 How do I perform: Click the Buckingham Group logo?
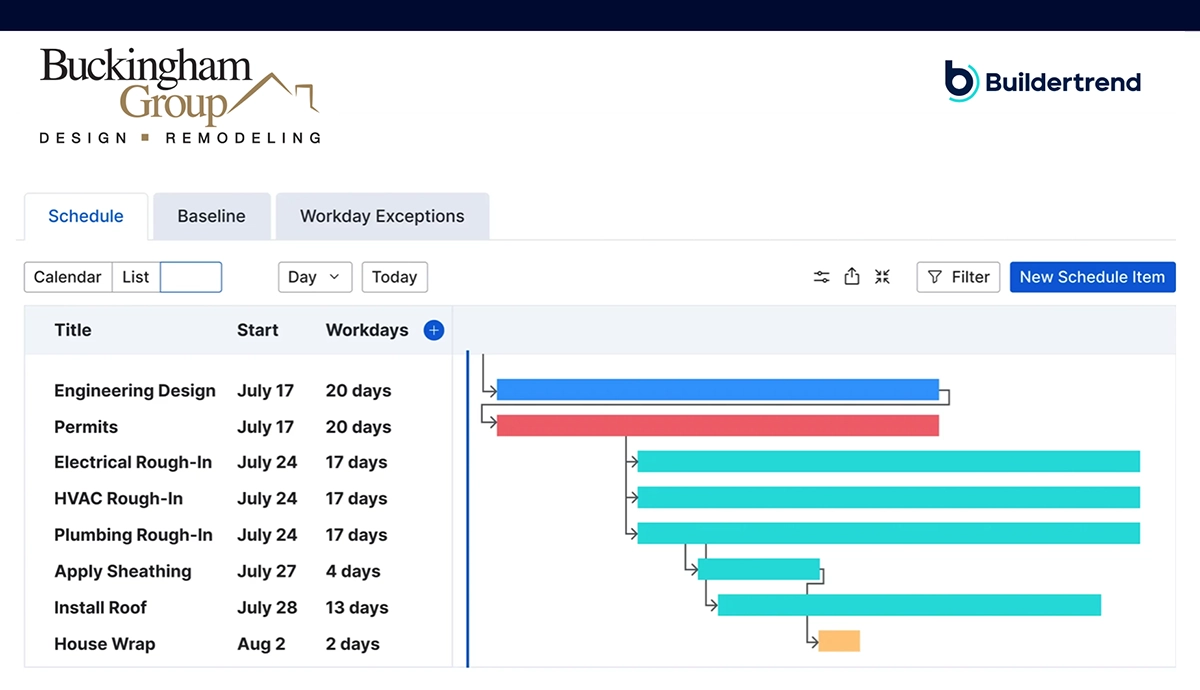coord(180,97)
